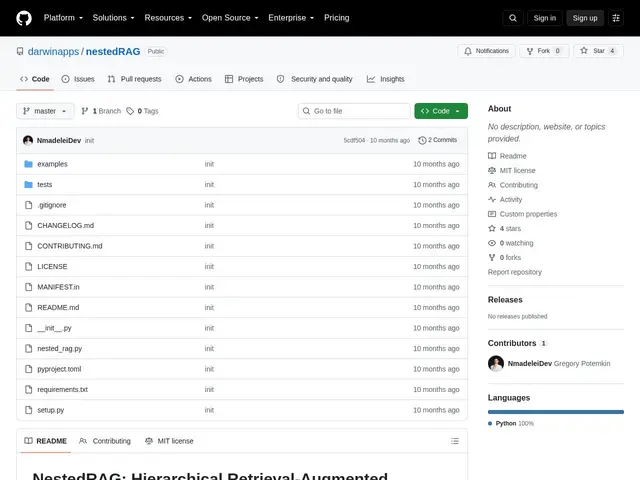Open the Platform menu
Screen dimensions: 640x480
click(x=63, y=18)
